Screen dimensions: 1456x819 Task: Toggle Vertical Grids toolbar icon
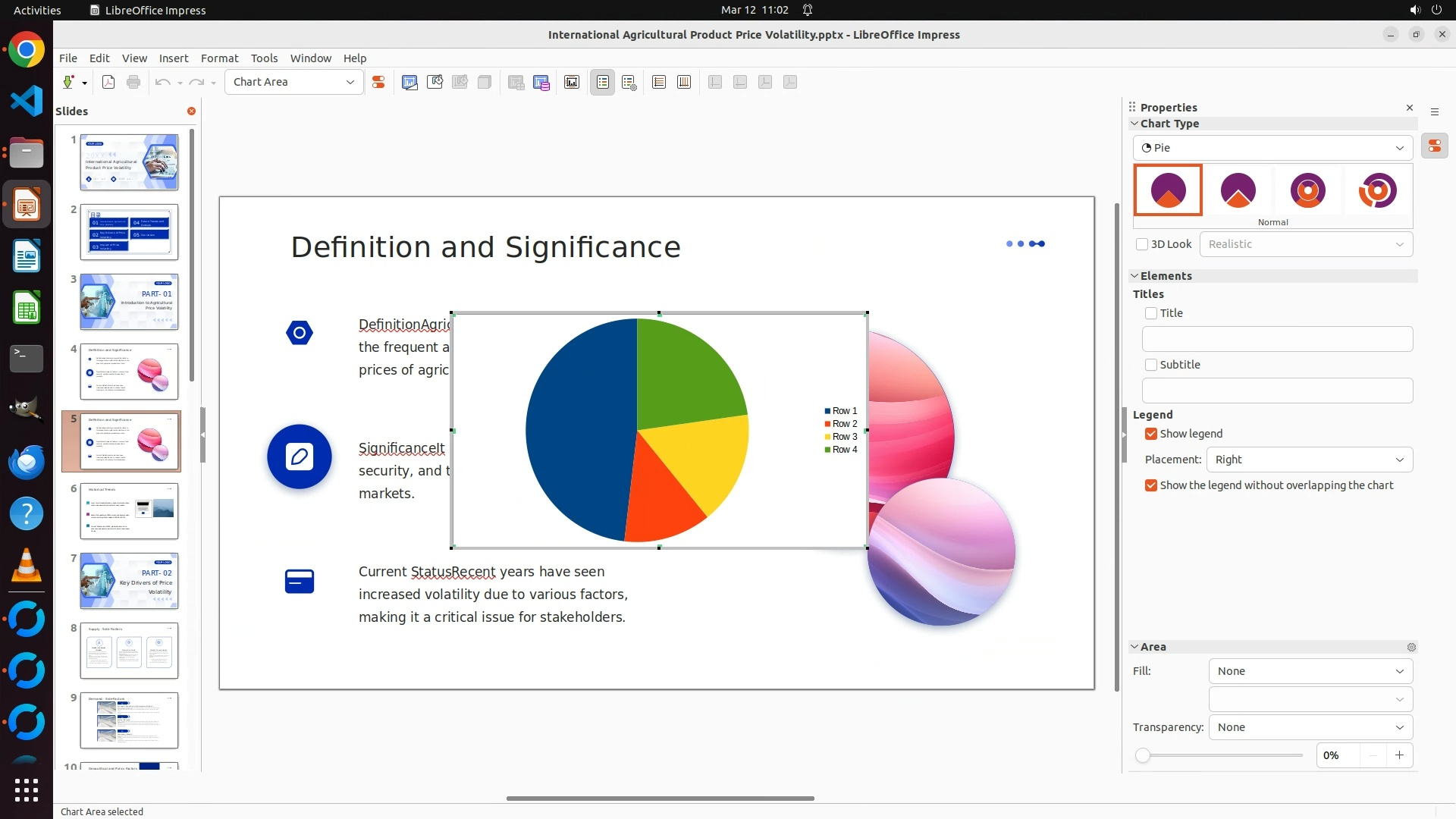[x=684, y=82]
